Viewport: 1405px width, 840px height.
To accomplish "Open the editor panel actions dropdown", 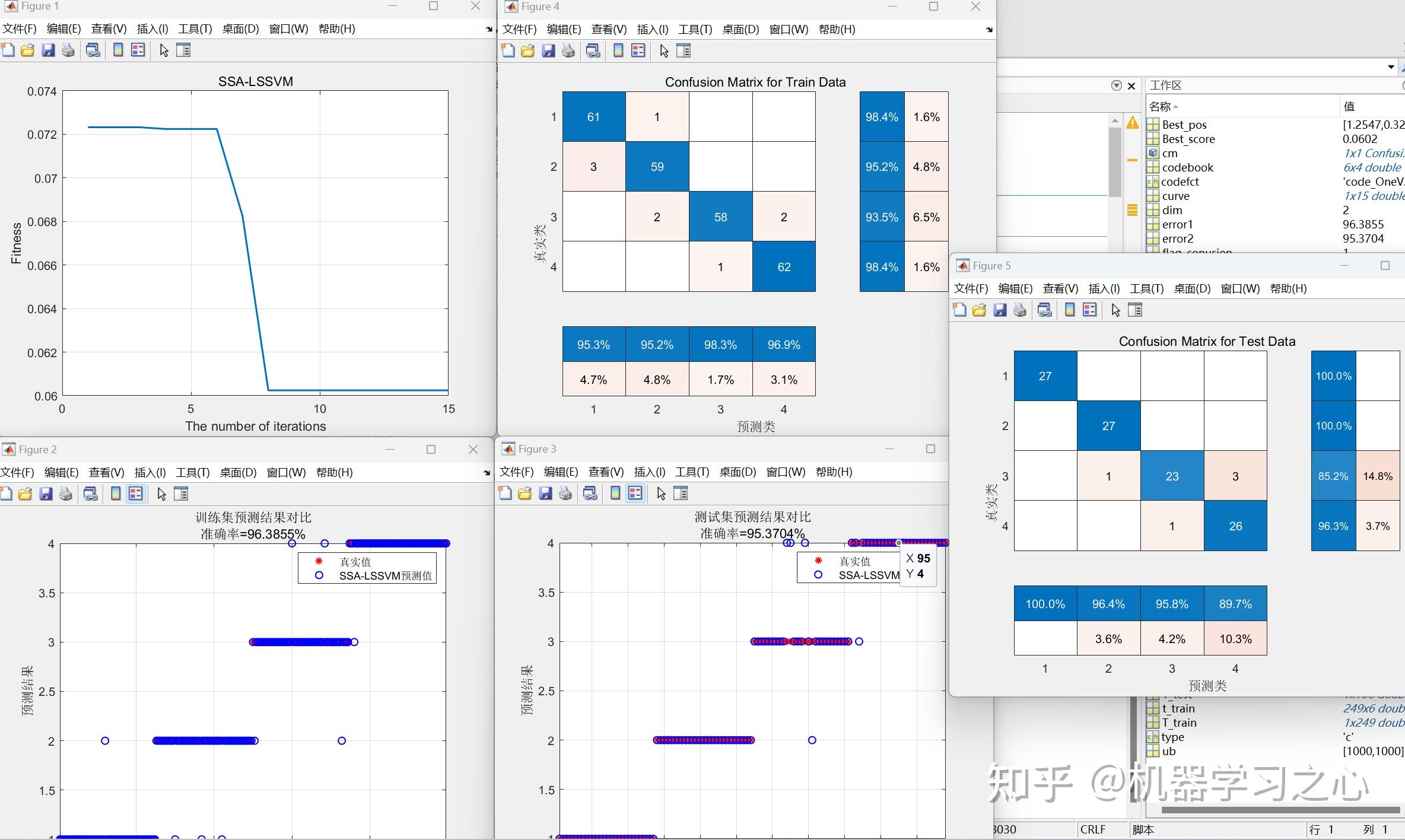I will click(1116, 85).
